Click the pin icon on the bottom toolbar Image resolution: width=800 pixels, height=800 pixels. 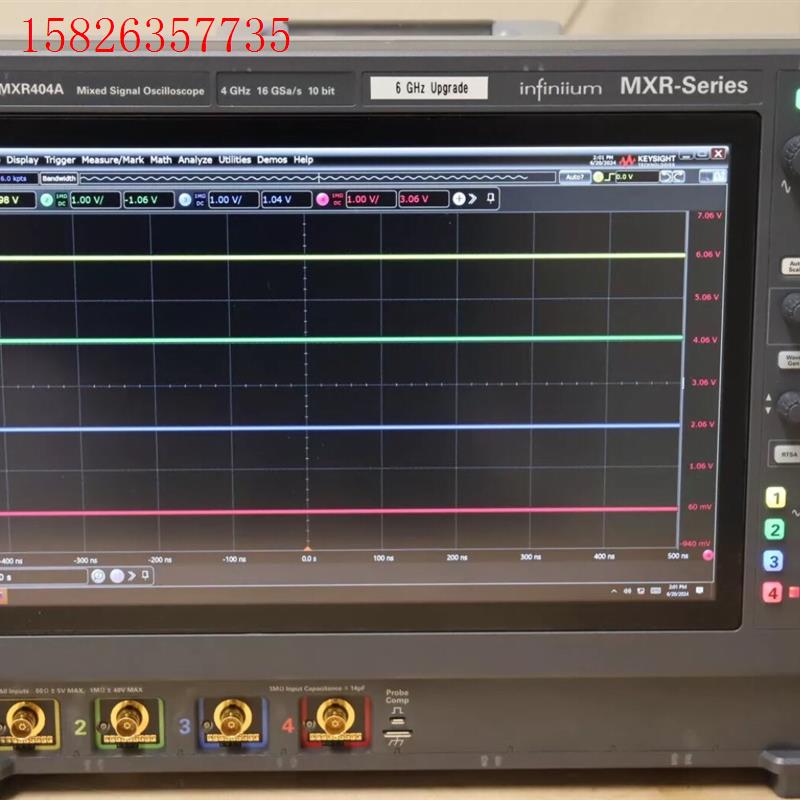click(x=144, y=575)
